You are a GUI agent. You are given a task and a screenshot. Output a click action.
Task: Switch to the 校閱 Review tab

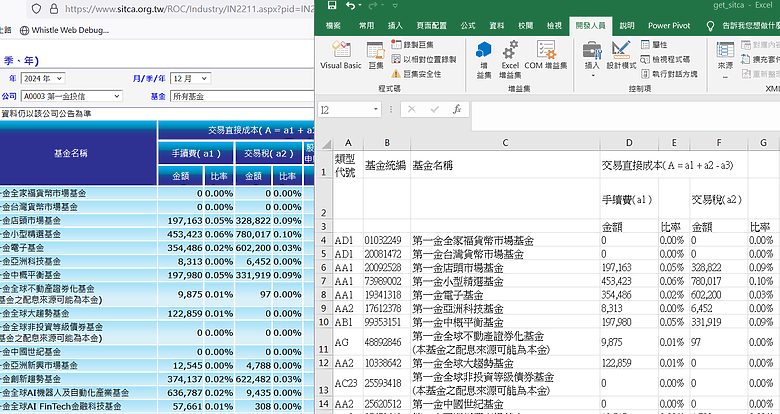coord(525,25)
